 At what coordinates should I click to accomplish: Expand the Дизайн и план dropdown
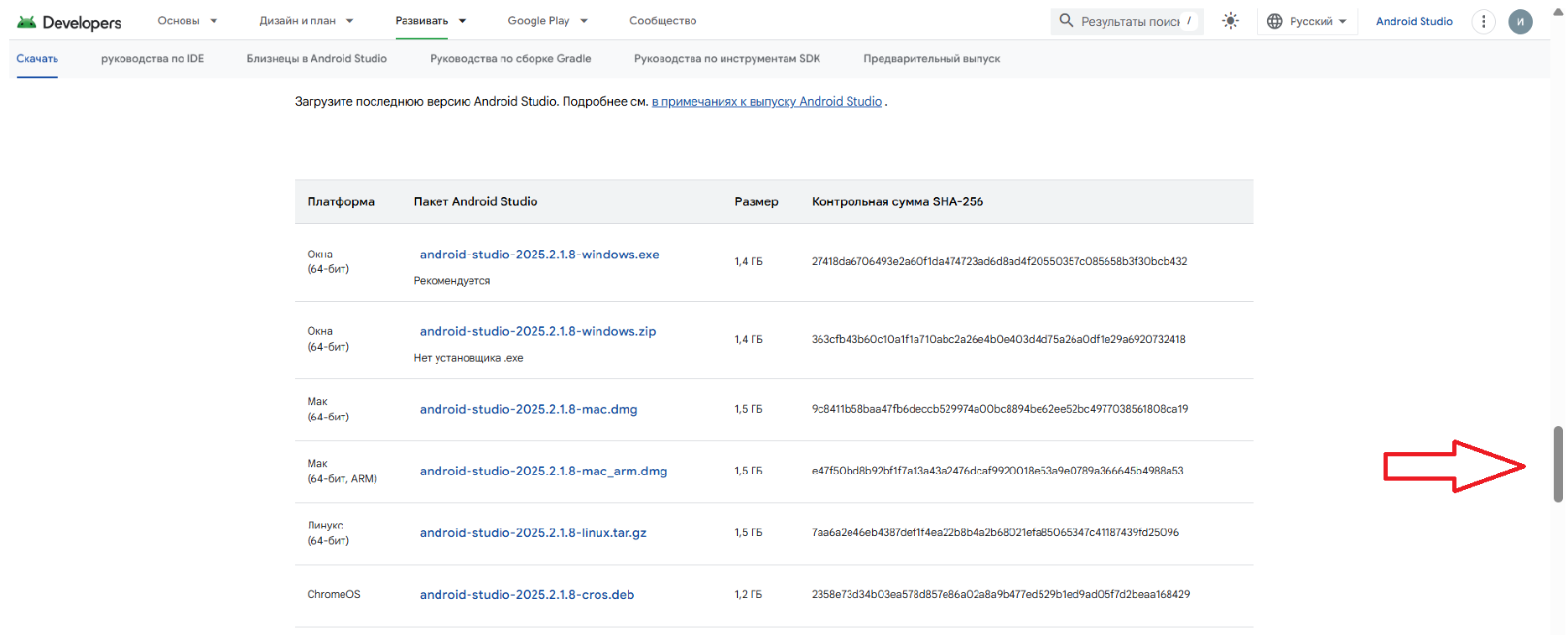306,21
